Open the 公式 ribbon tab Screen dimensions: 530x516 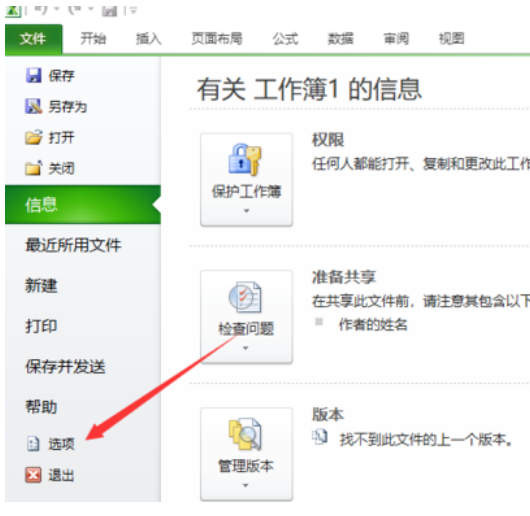(x=285, y=39)
